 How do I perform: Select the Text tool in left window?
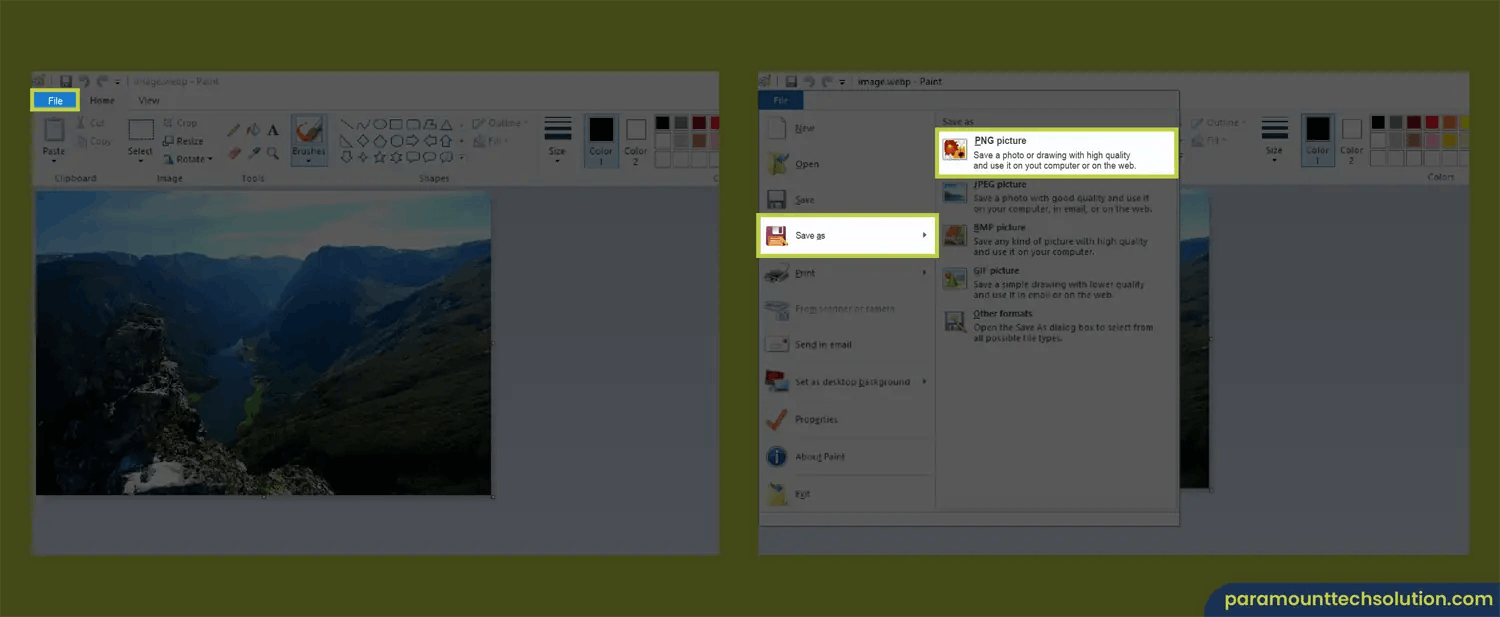pos(272,130)
